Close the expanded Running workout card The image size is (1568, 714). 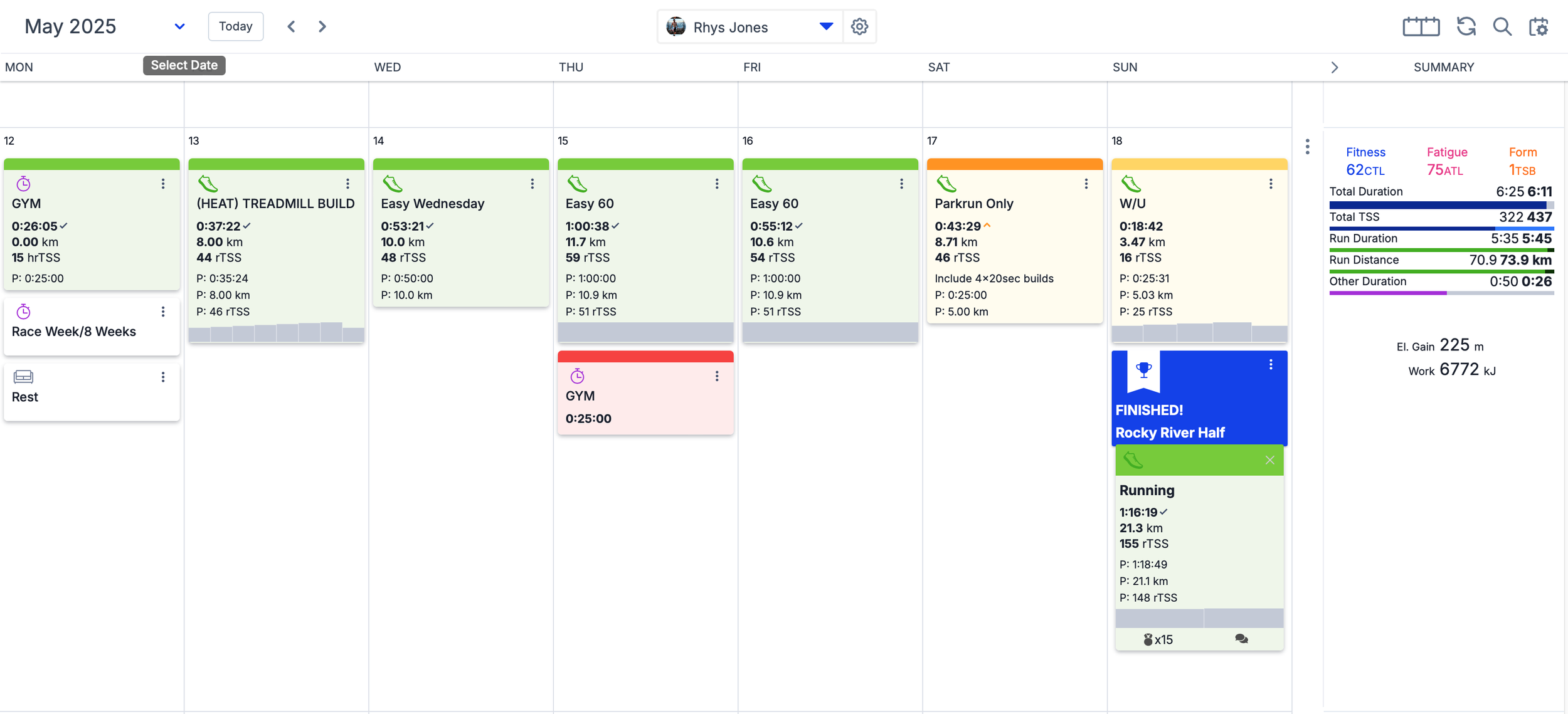pyautogui.click(x=1269, y=460)
